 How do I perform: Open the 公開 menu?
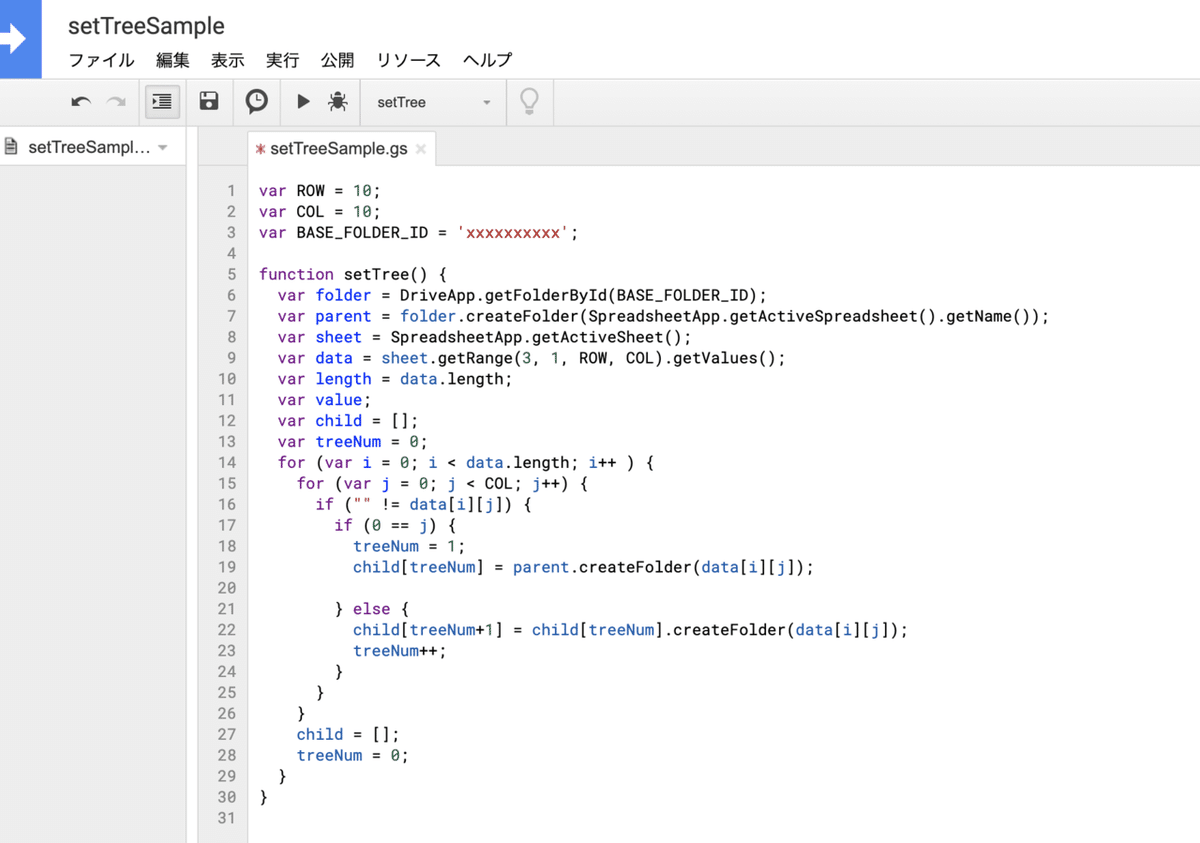(x=338, y=60)
